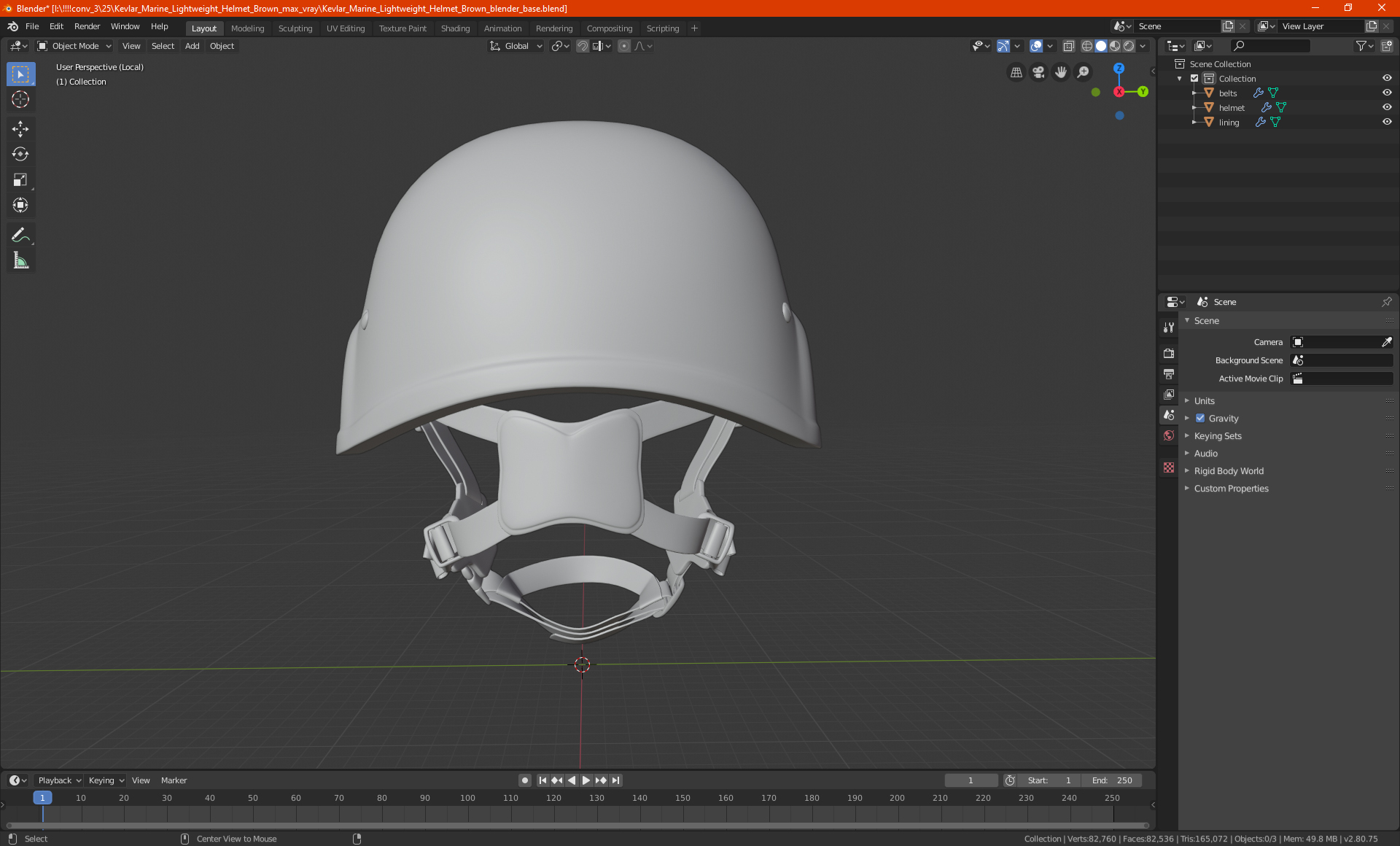The image size is (1400, 846).
Task: Toggle show gizmo button
Action: 1003,46
